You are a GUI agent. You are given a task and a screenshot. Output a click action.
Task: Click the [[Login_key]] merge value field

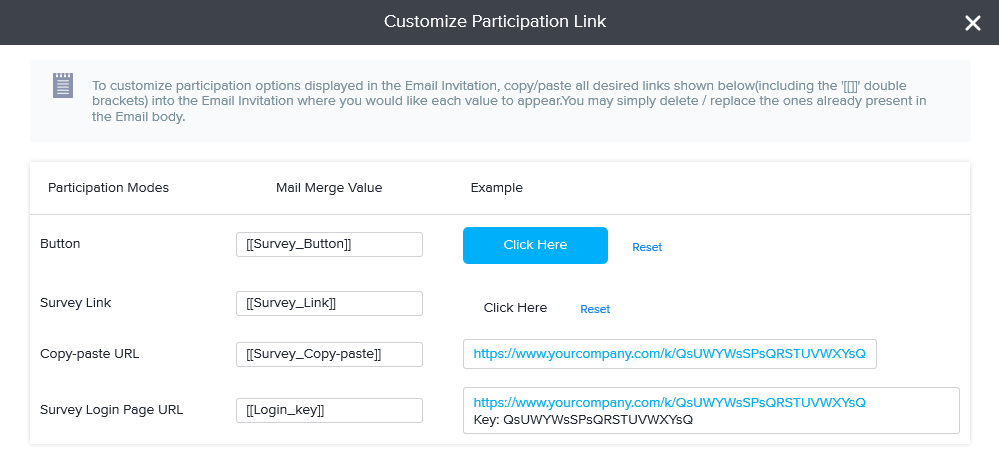click(329, 410)
